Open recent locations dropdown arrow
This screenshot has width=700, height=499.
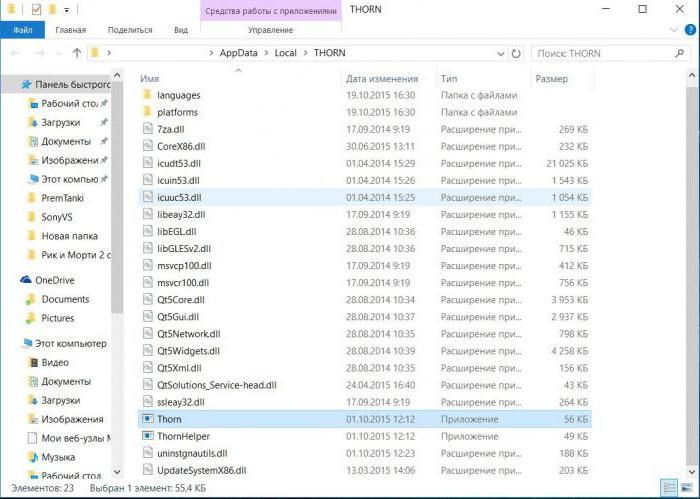58,54
